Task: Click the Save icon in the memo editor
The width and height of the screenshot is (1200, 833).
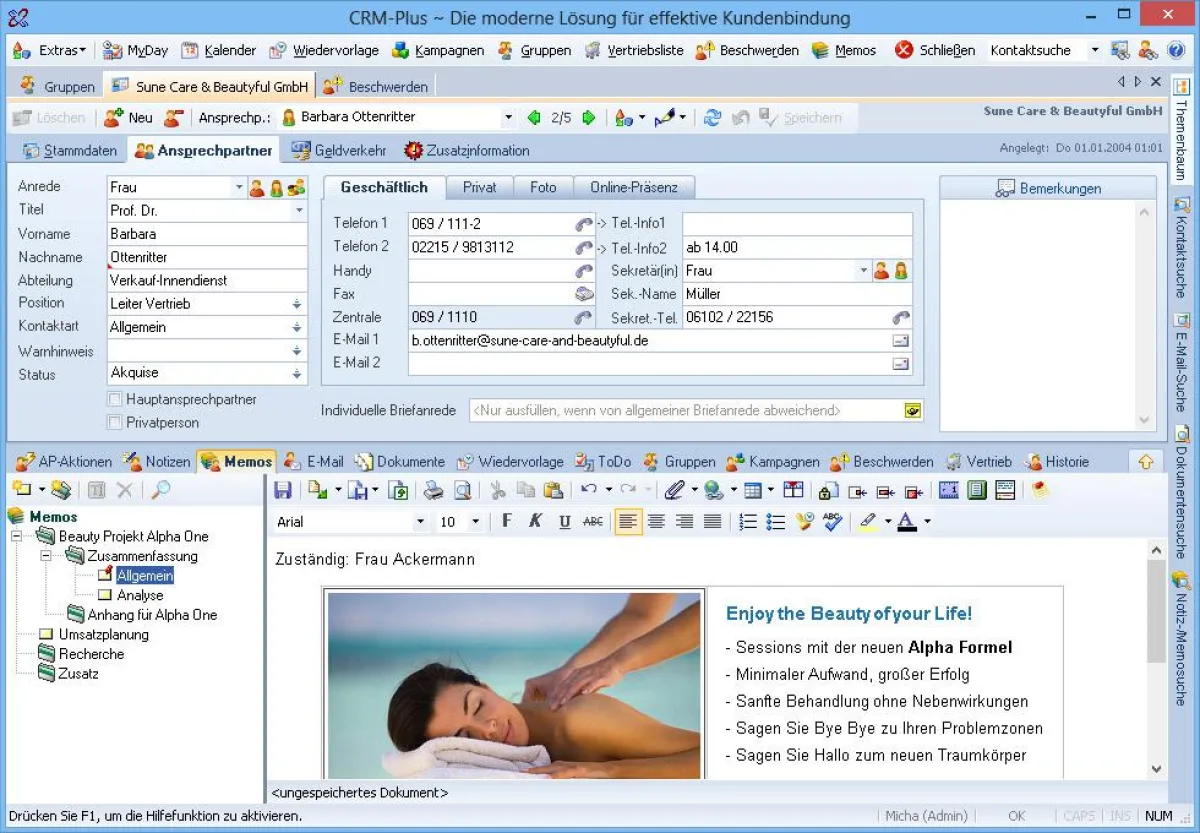Action: click(283, 490)
